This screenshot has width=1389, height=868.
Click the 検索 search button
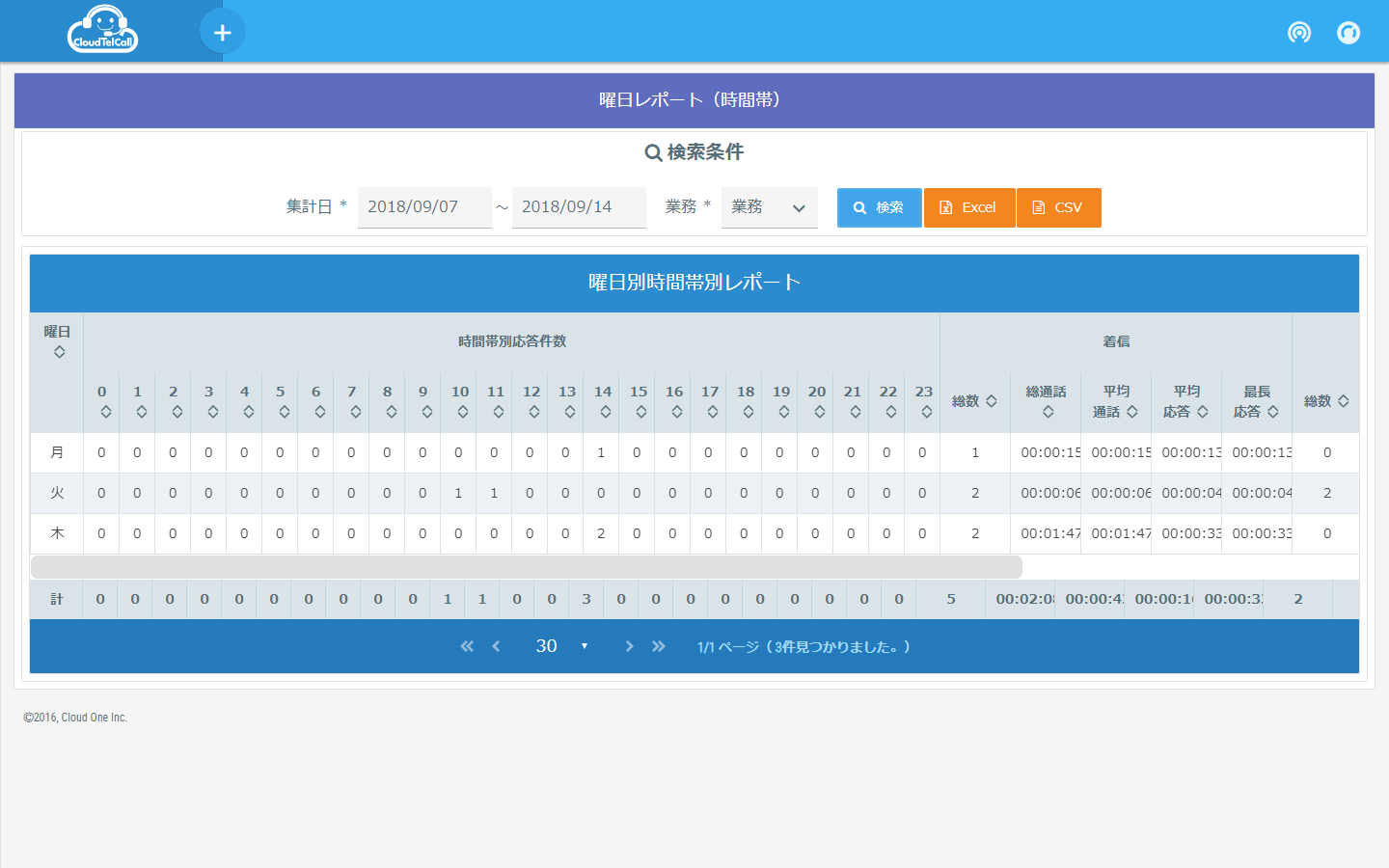click(x=879, y=207)
